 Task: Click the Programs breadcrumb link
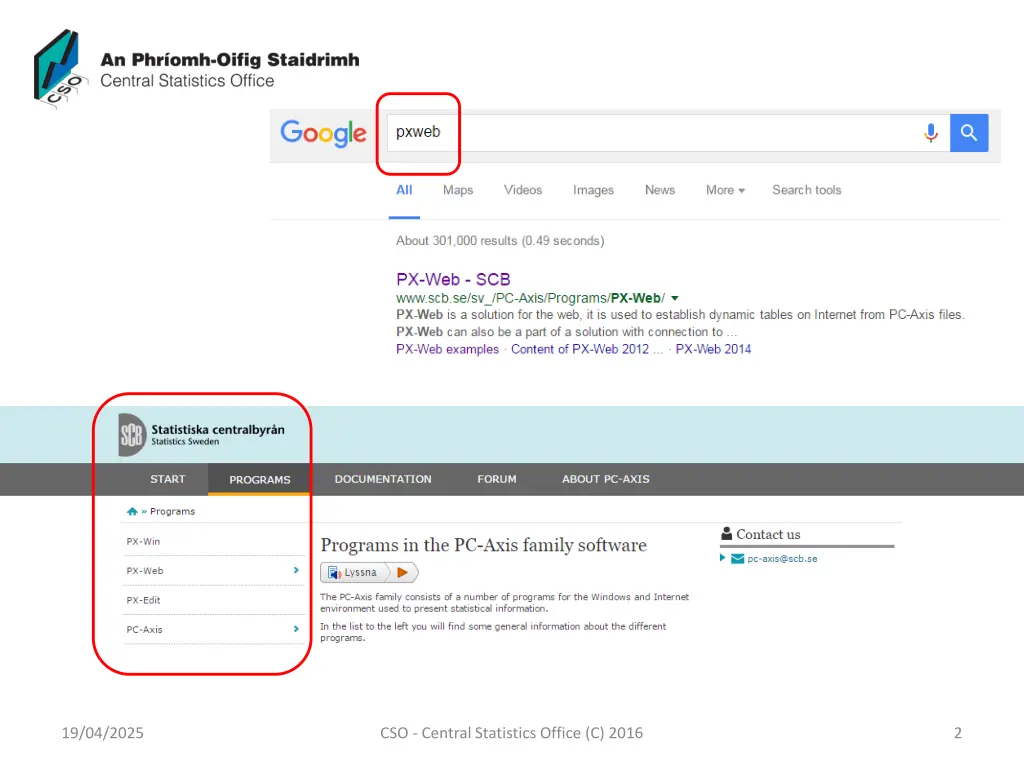(x=172, y=511)
